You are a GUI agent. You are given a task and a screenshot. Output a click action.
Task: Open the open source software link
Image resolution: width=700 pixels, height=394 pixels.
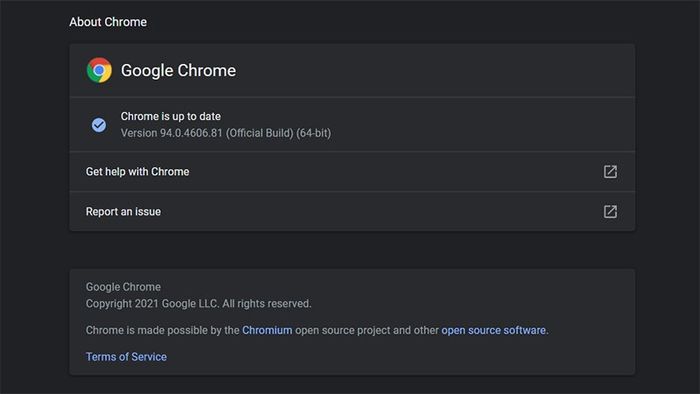pos(494,330)
